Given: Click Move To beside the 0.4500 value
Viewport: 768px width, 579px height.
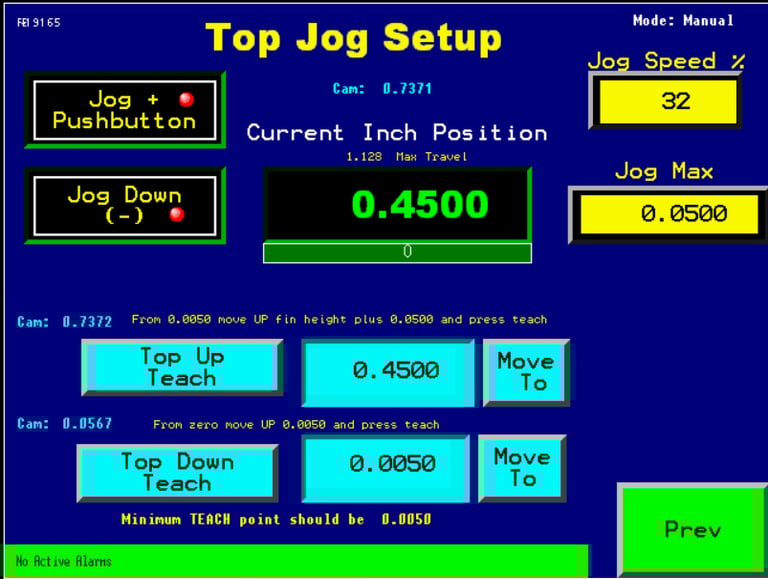Looking at the screenshot, I should 526,373.
